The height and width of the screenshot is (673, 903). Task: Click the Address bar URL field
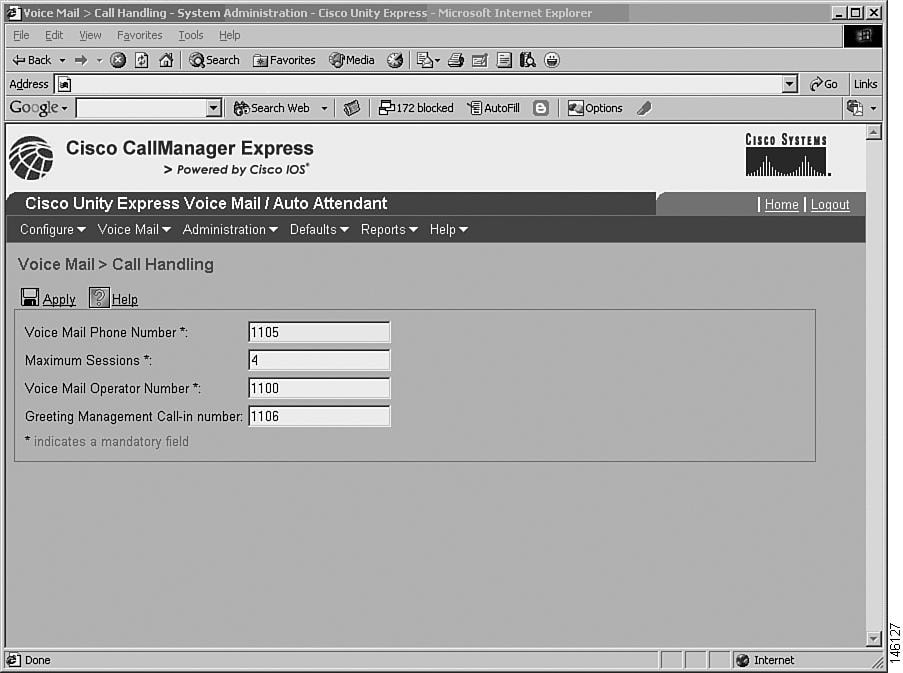point(426,85)
